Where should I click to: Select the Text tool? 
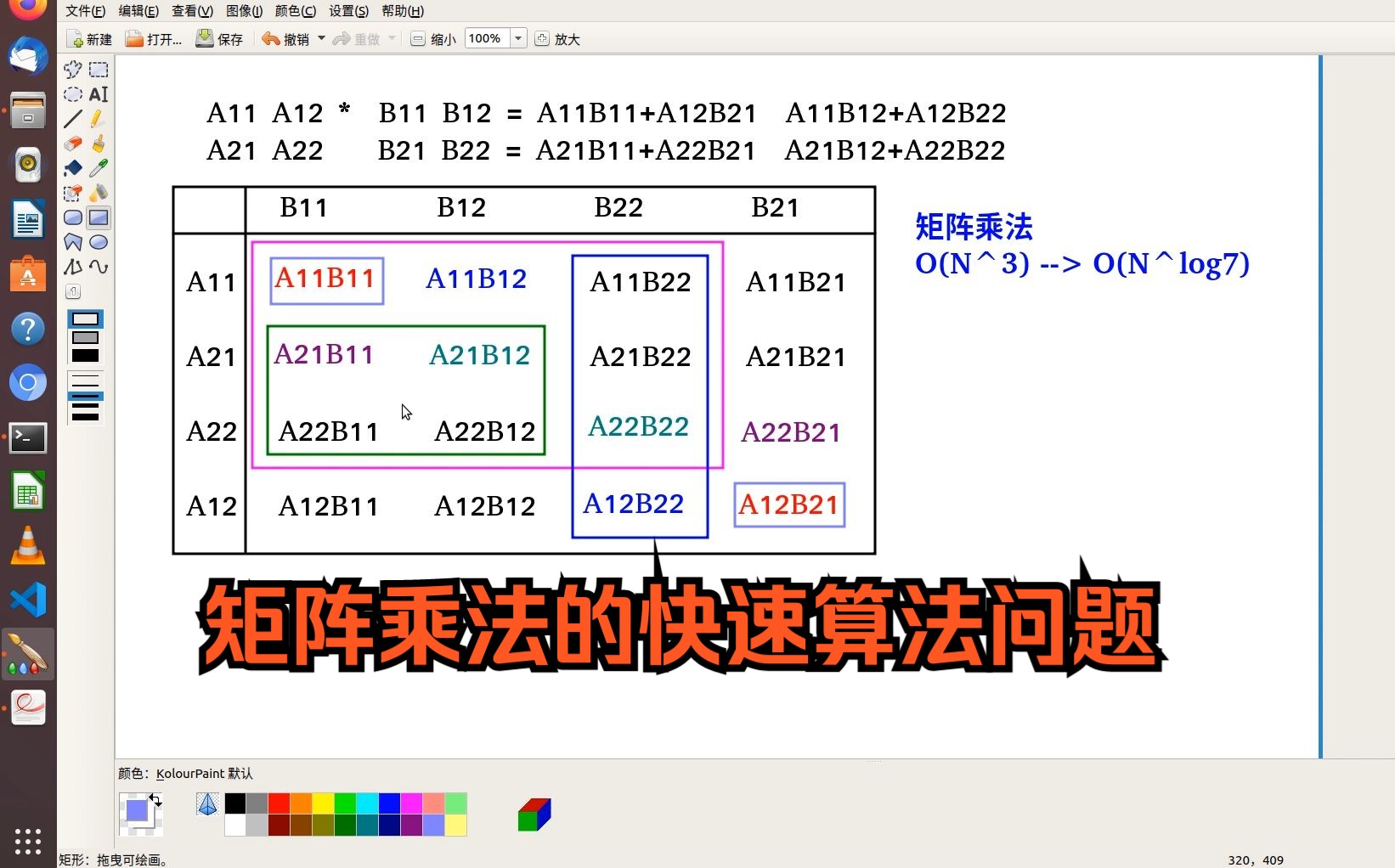(99, 94)
